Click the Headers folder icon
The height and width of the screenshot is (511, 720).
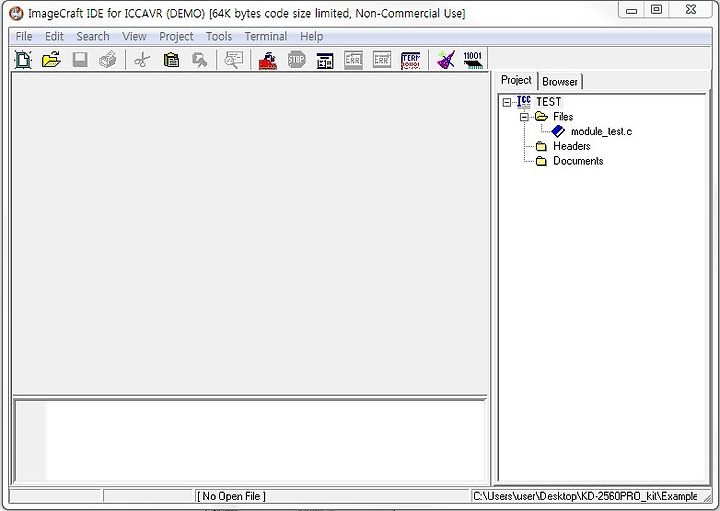click(x=542, y=146)
